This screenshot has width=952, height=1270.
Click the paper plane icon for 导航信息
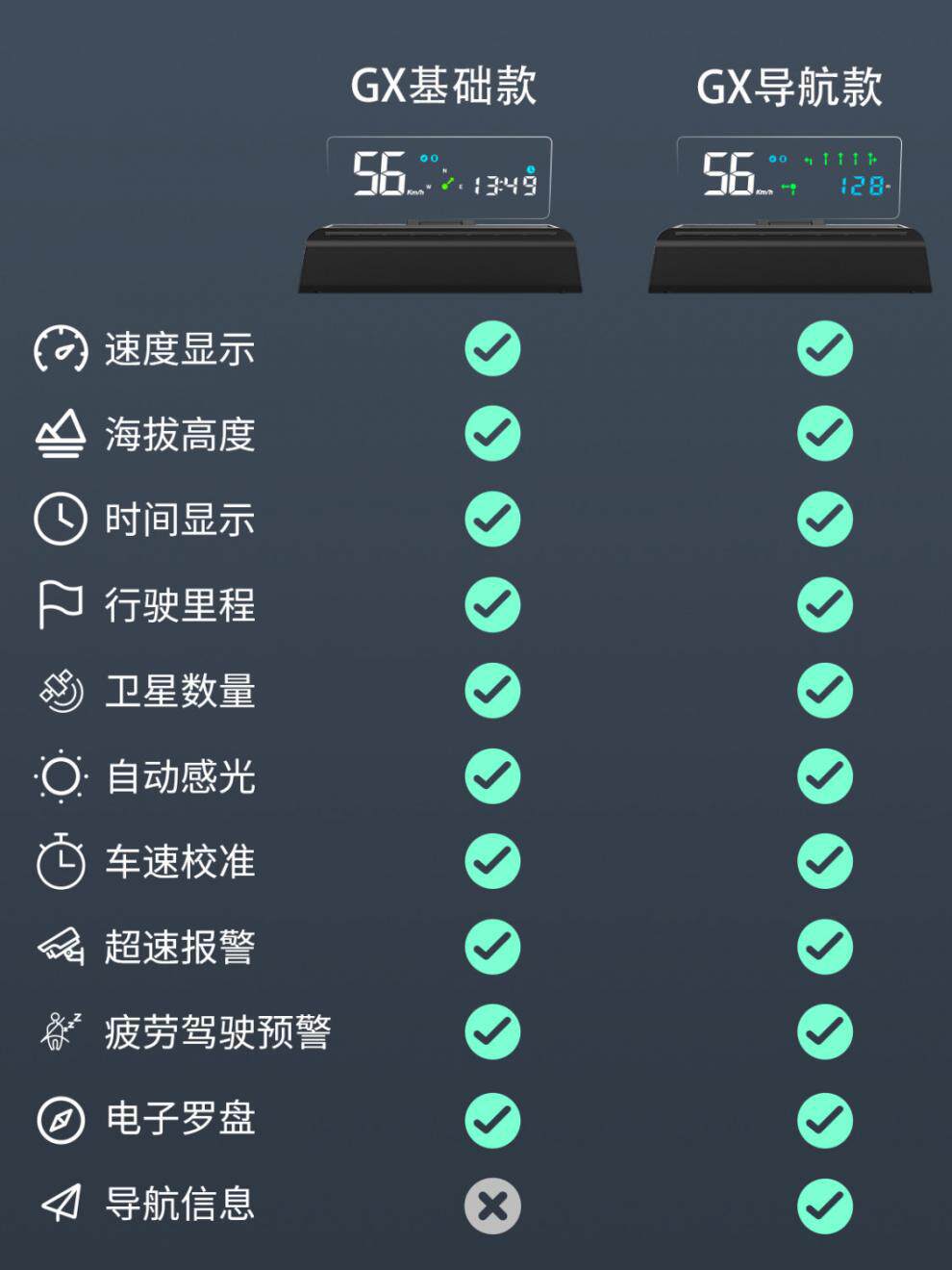pyautogui.click(x=61, y=1203)
